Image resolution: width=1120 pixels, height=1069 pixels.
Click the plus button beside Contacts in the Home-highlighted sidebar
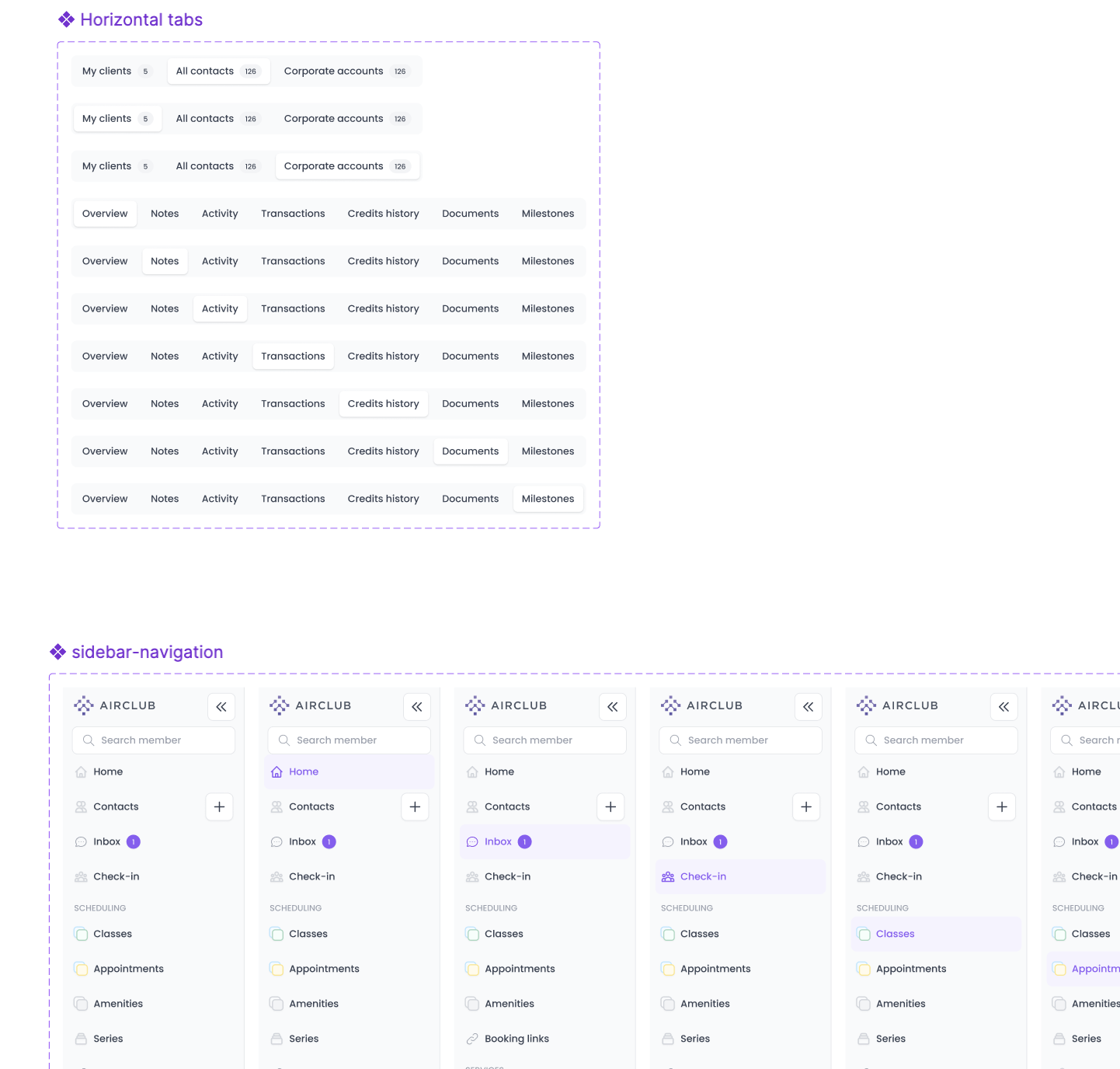[416, 806]
